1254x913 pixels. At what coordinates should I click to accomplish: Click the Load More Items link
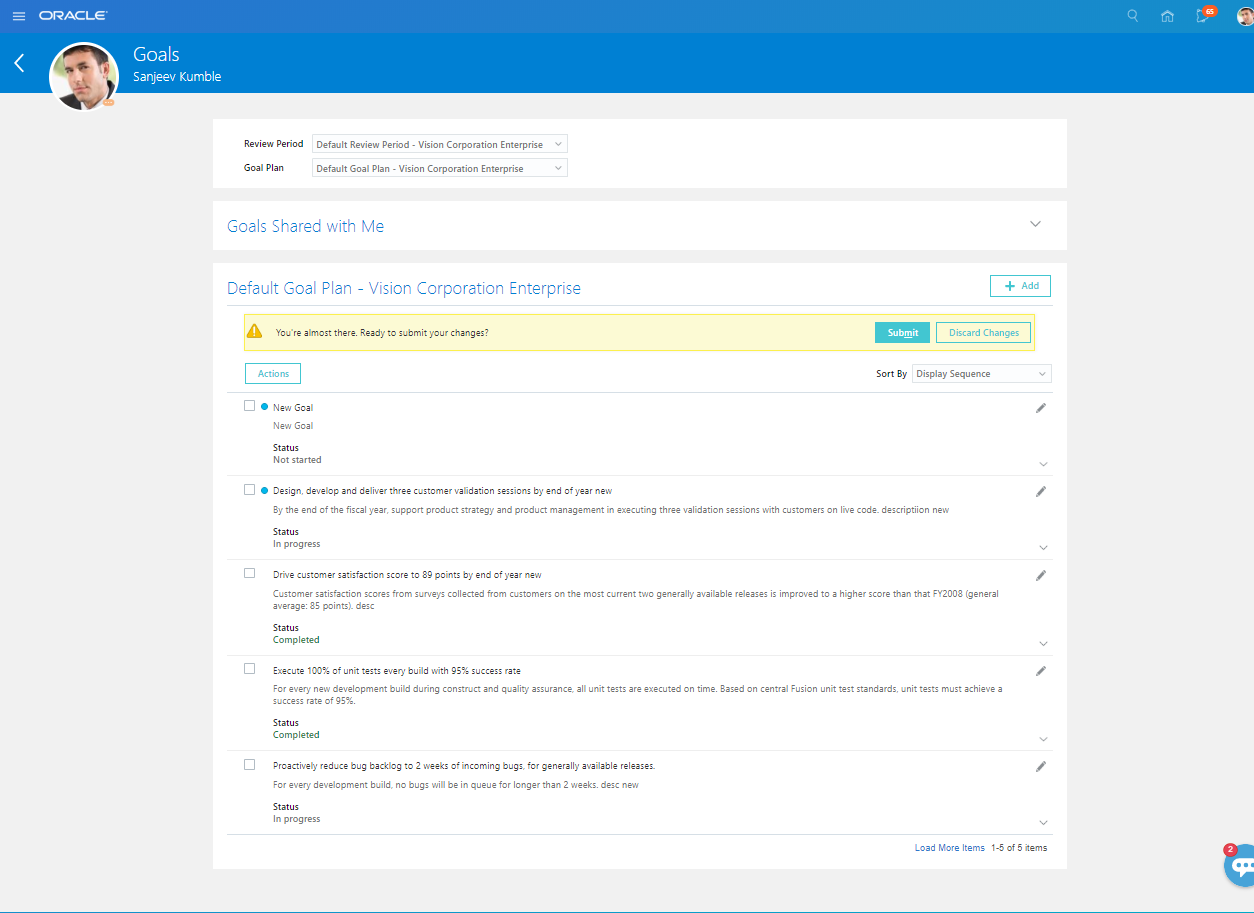click(949, 847)
